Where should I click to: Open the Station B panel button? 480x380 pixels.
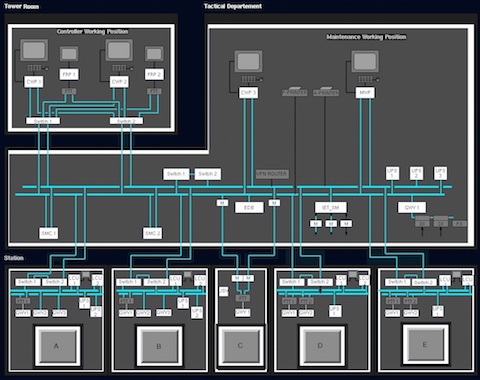[x=160, y=346]
